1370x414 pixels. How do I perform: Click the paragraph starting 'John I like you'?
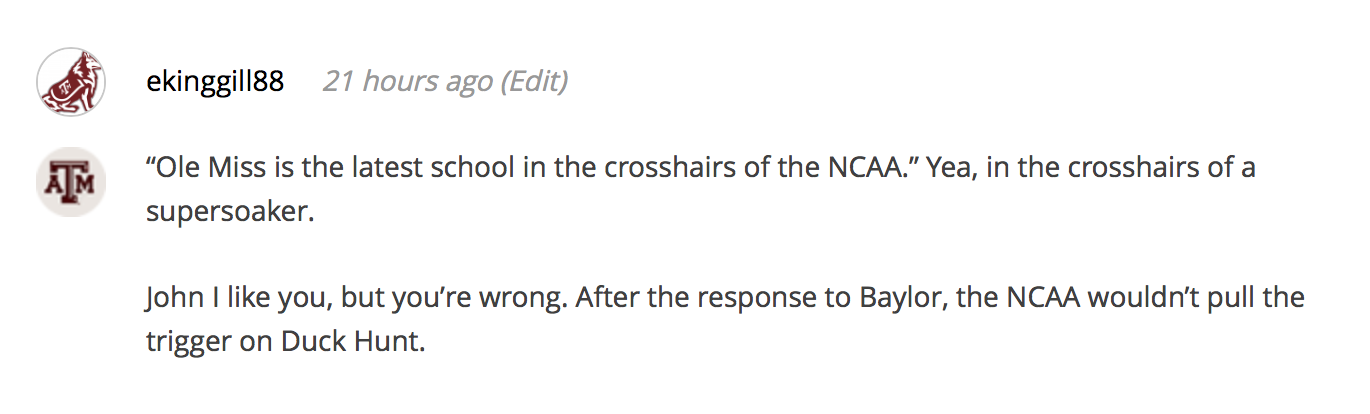click(x=725, y=319)
